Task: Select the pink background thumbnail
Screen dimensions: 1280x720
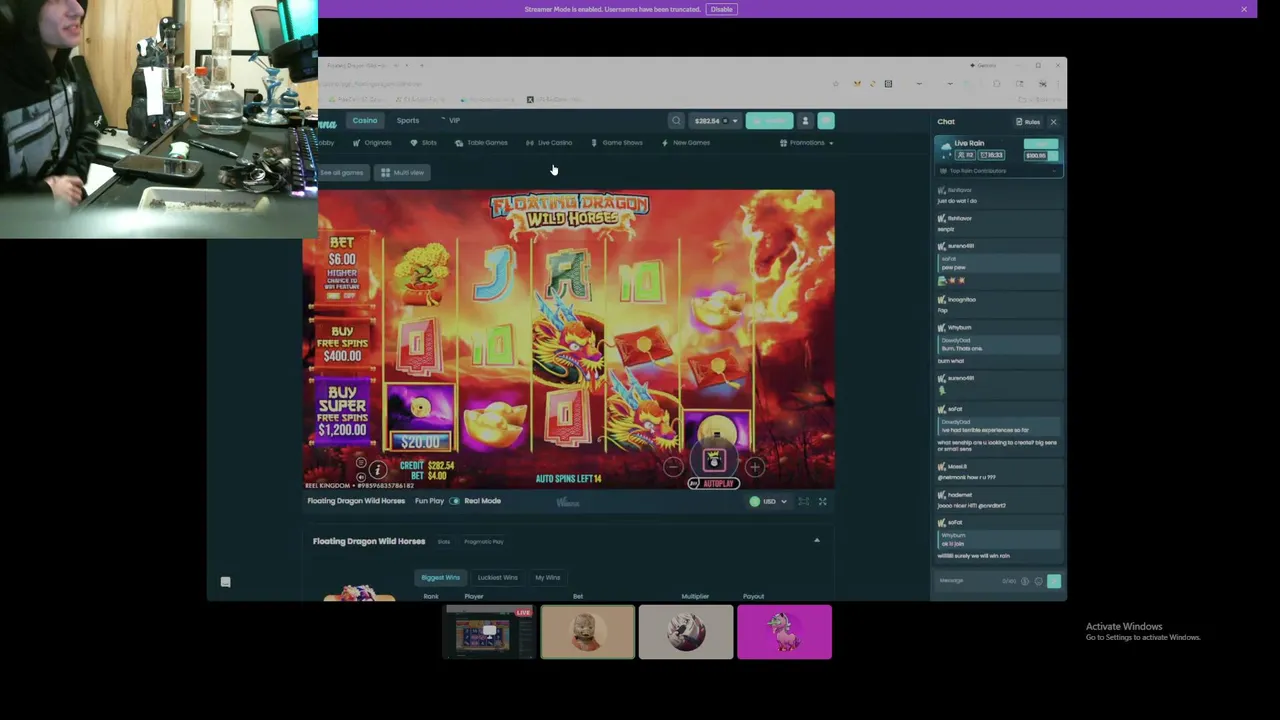Action: click(x=784, y=632)
